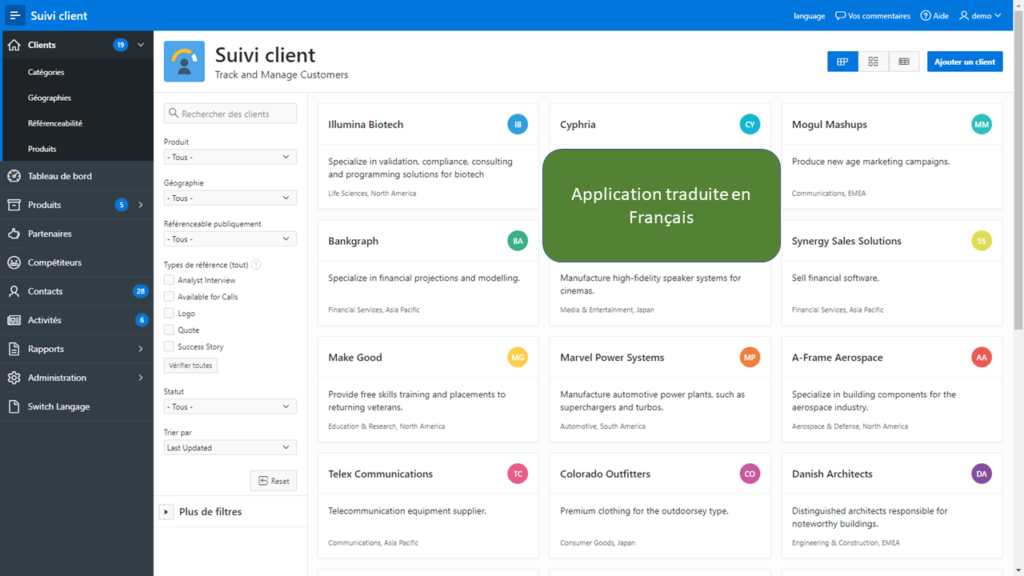Click the Activités sidebar icon

click(14, 320)
